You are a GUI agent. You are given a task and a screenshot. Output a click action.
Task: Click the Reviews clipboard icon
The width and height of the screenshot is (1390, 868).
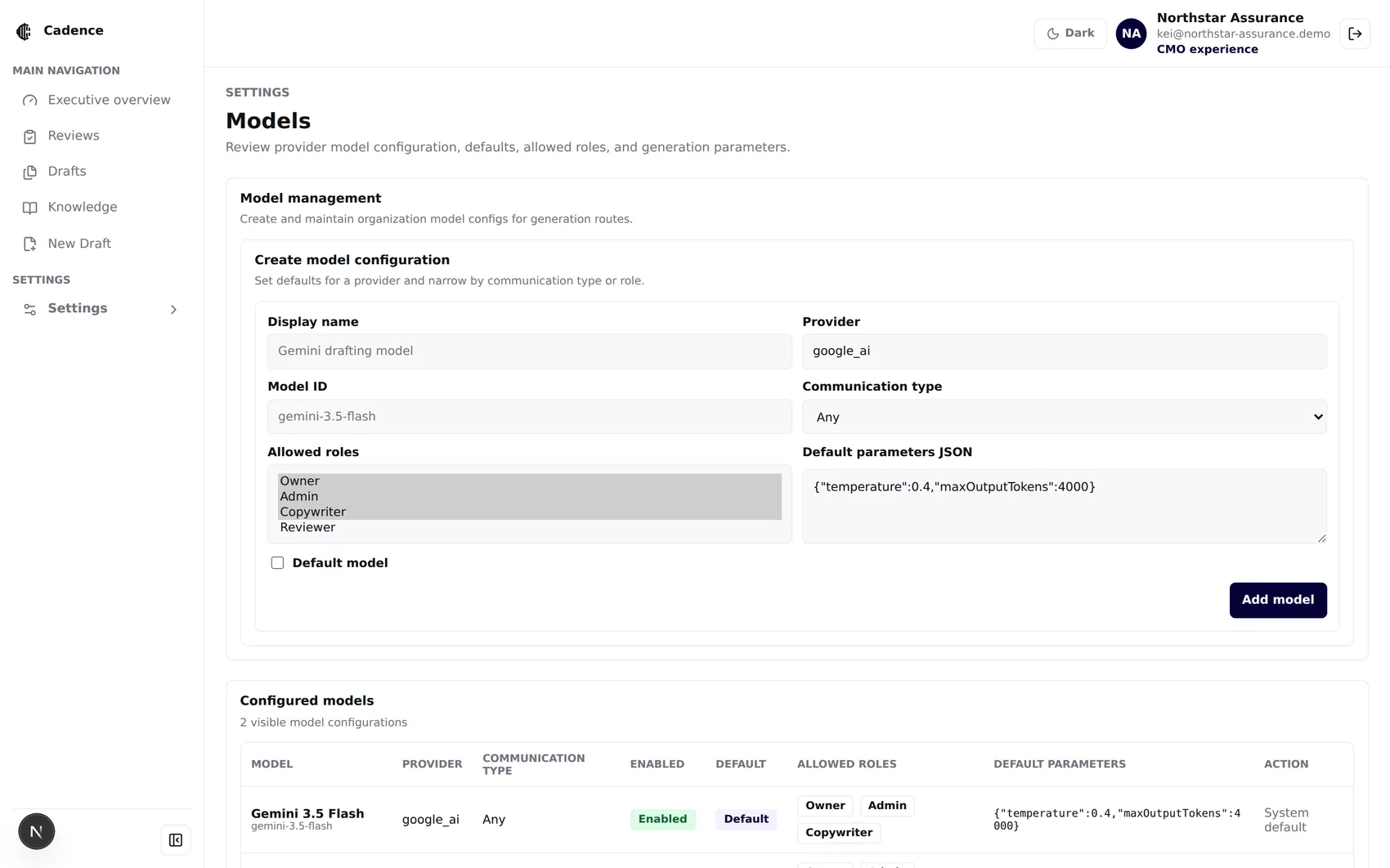[30, 136]
